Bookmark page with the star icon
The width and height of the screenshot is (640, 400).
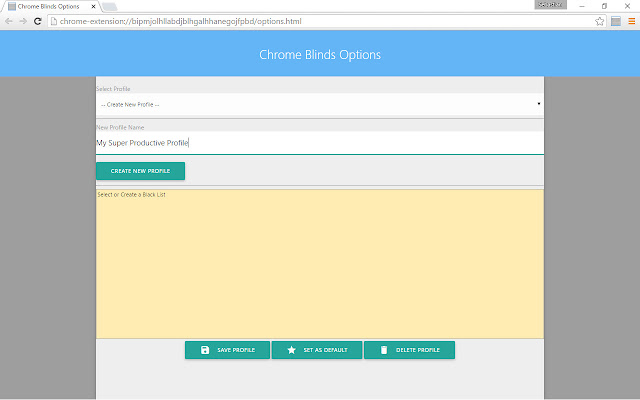pyautogui.click(x=599, y=21)
